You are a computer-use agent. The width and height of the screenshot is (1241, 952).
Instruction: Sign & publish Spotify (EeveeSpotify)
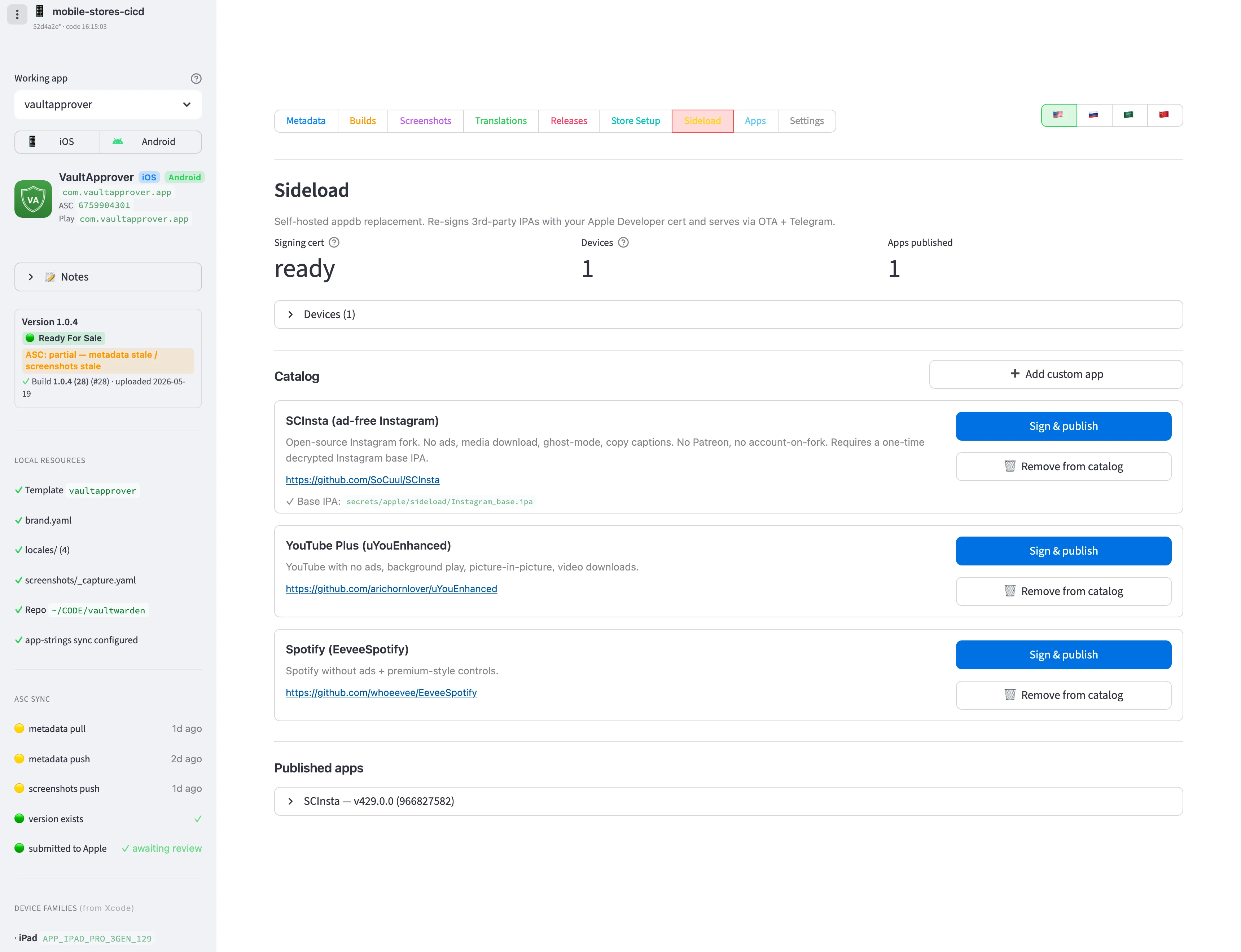1063,654
